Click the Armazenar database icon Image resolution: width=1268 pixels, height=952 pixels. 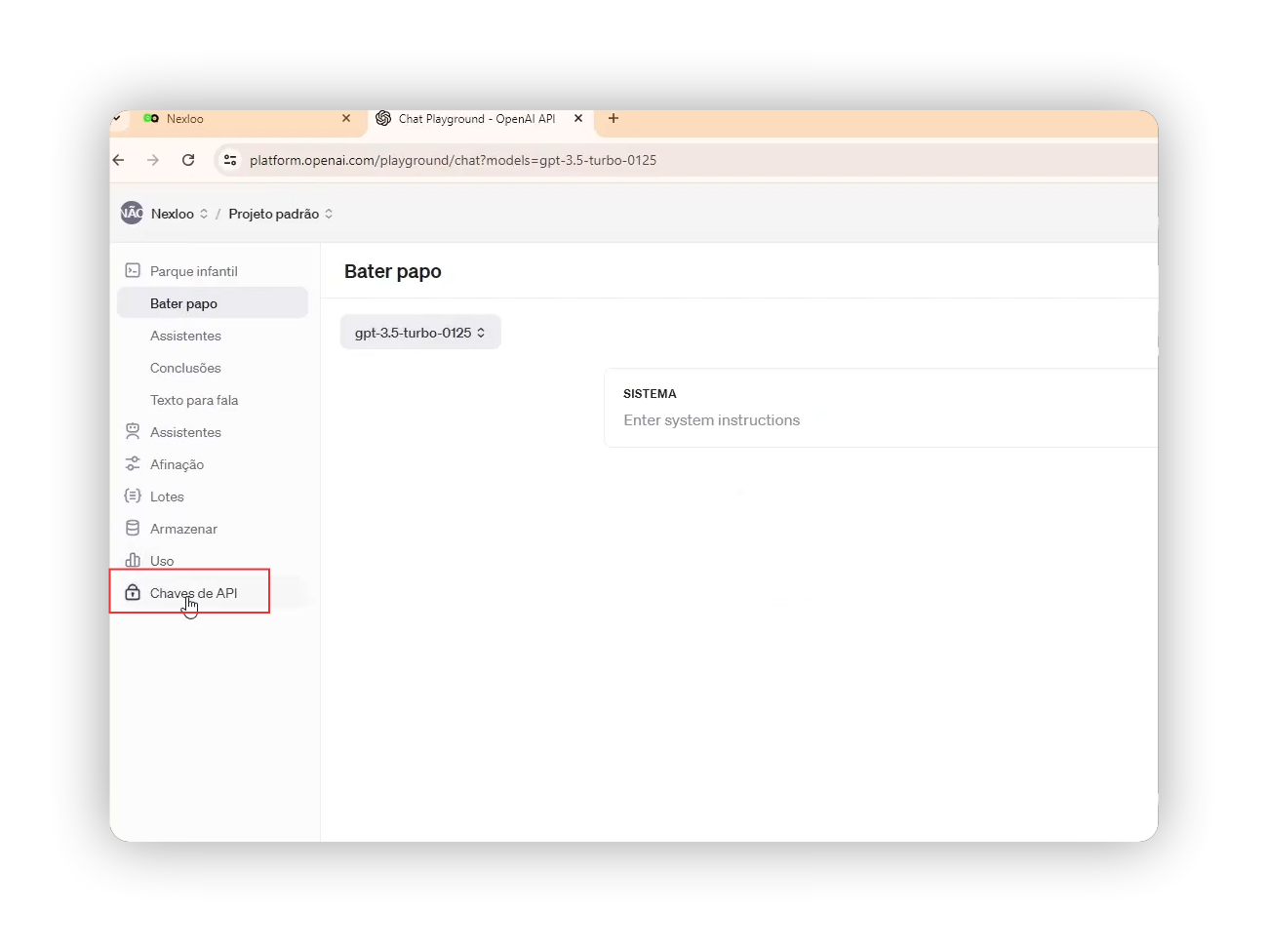coord(133,528)
